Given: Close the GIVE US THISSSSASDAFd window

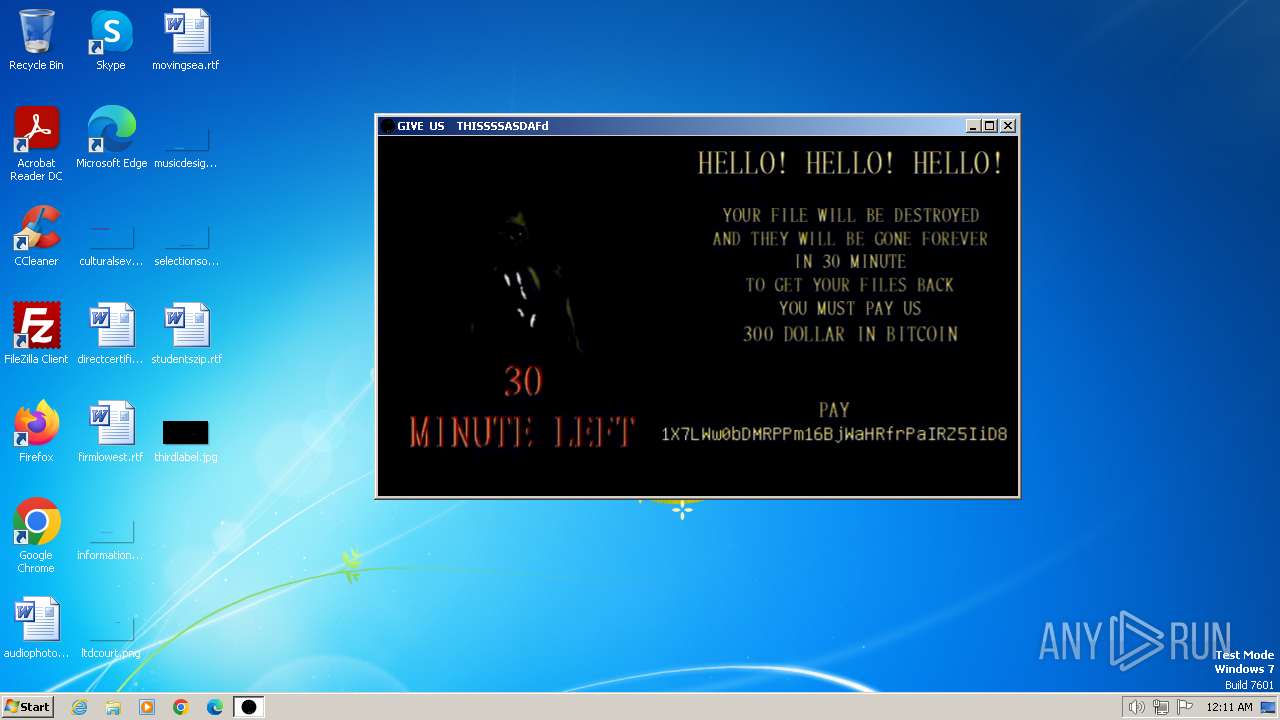Looking at the screenshot, I should point(1008,126).
